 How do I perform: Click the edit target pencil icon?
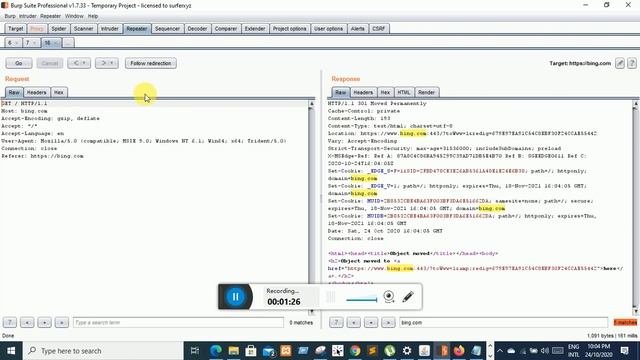point(620,63)
